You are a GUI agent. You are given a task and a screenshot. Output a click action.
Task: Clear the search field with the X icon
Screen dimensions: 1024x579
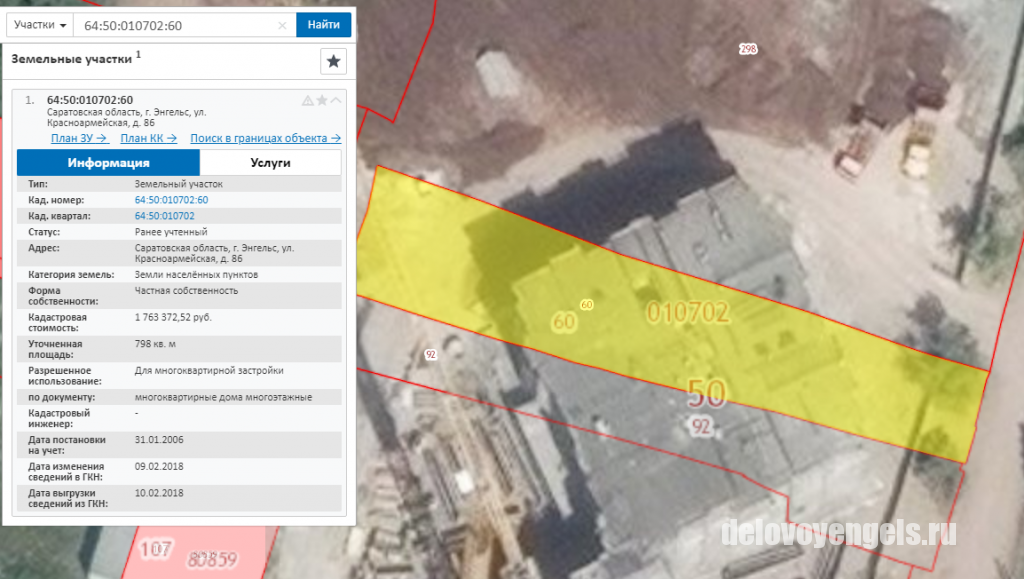282,25
